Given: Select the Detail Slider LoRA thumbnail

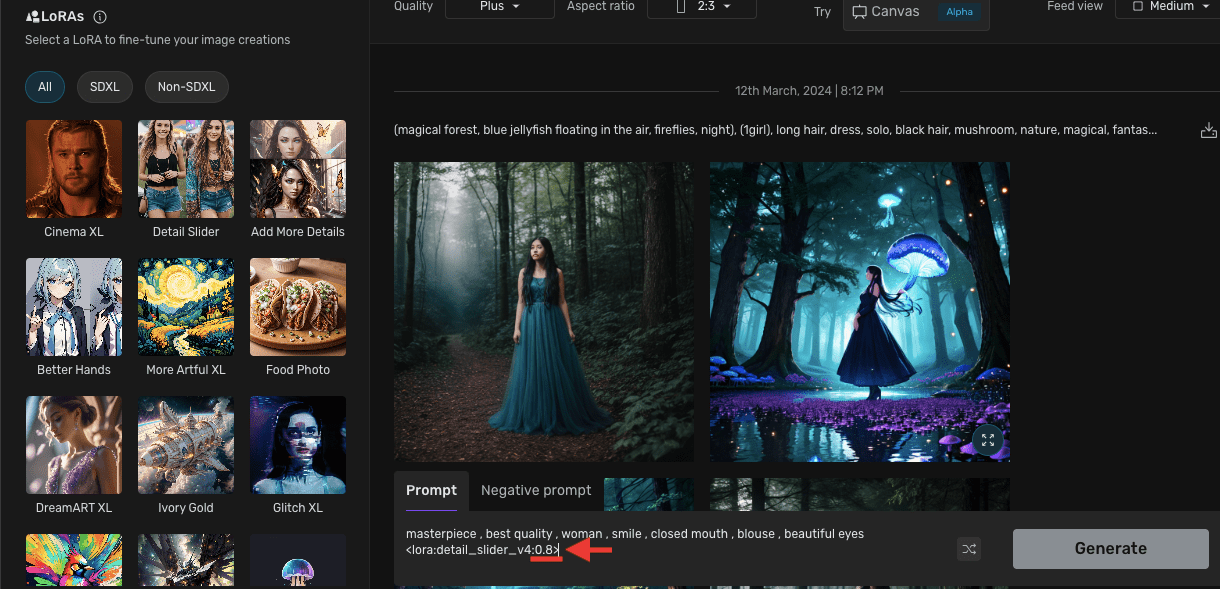Looking at the screenshot, I should pyautogui.click(x=185, y=169).
